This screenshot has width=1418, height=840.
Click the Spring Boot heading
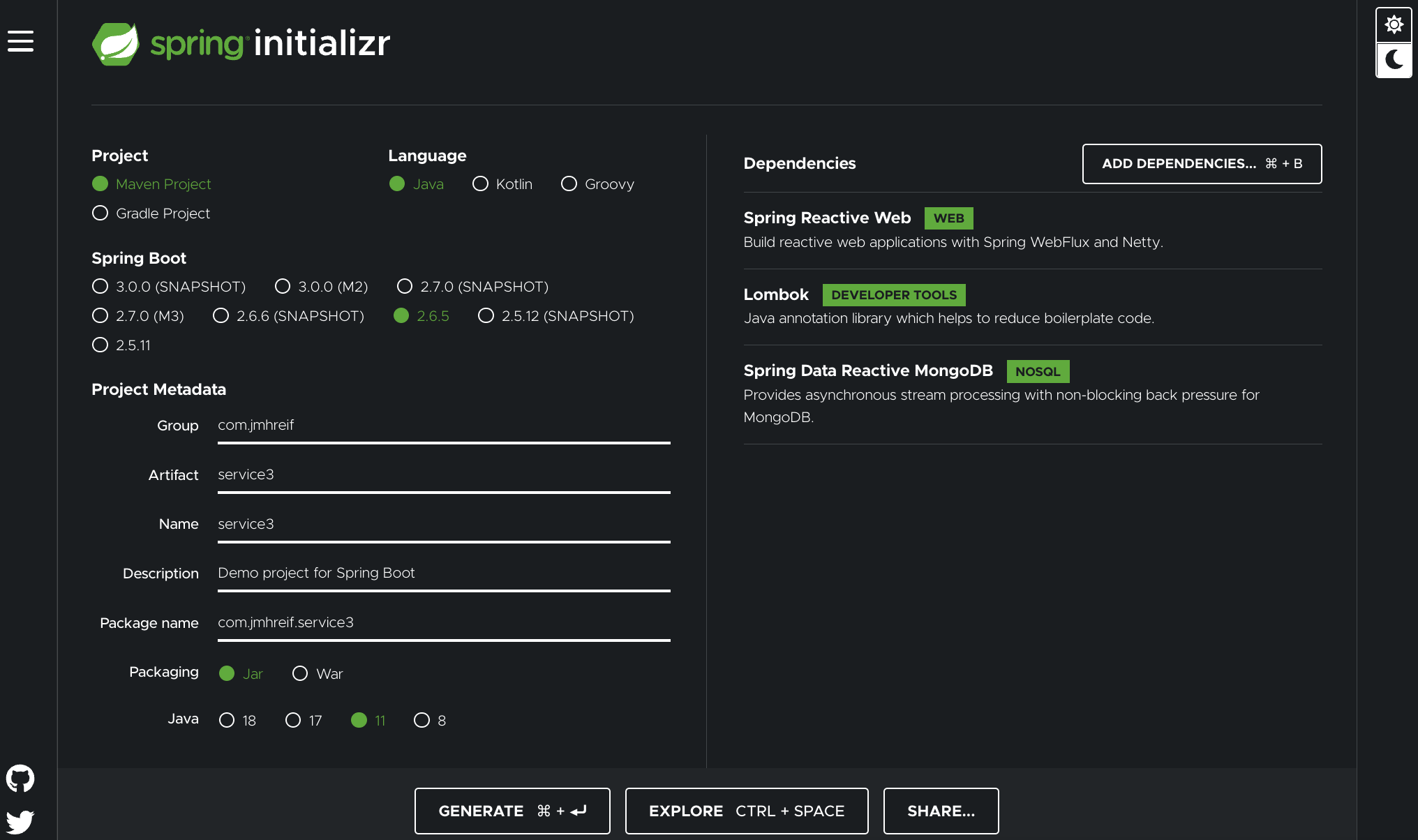[x=139, y=258]
